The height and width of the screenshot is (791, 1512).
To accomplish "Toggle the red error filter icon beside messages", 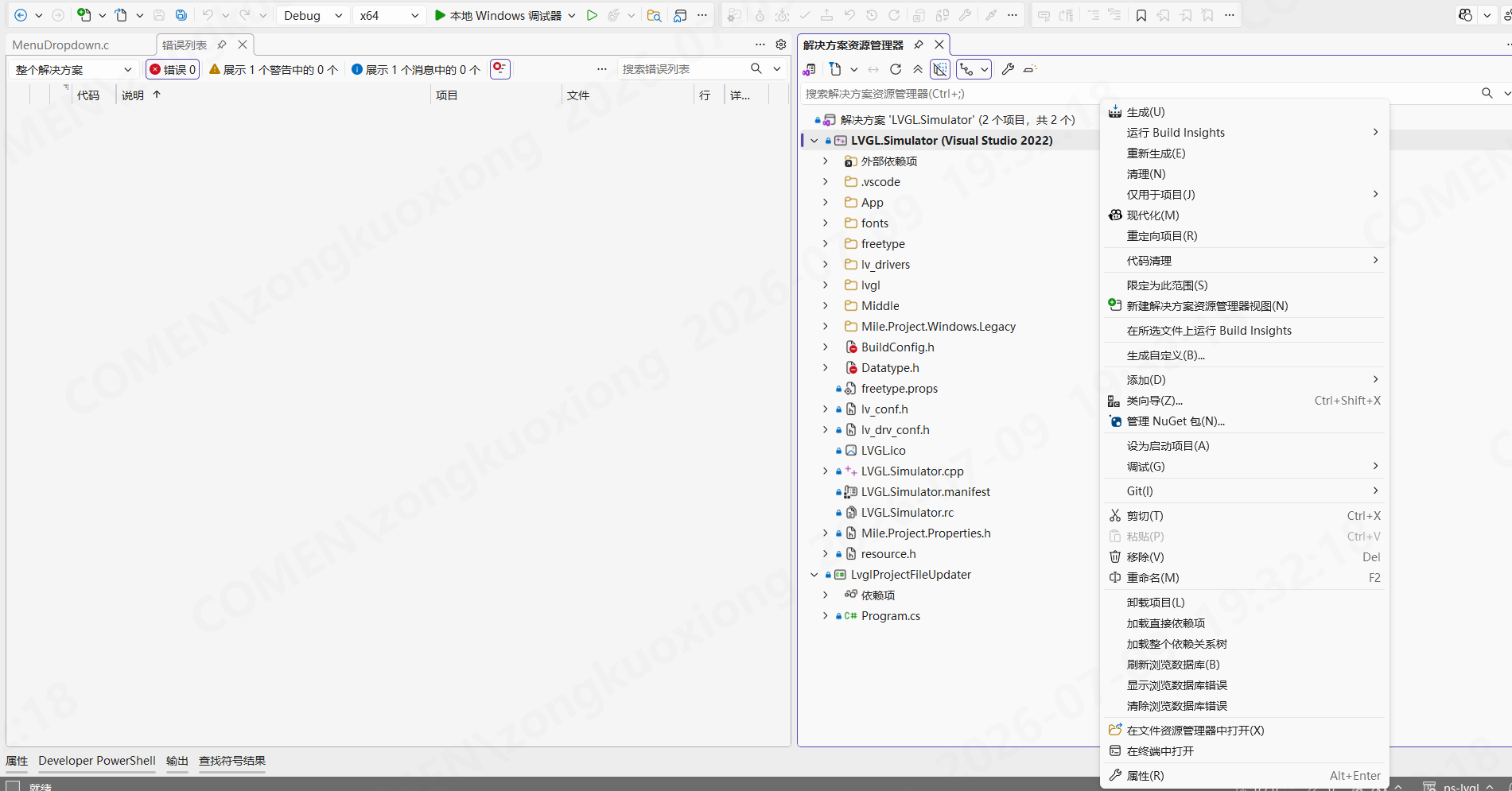I will pos(499,69).
